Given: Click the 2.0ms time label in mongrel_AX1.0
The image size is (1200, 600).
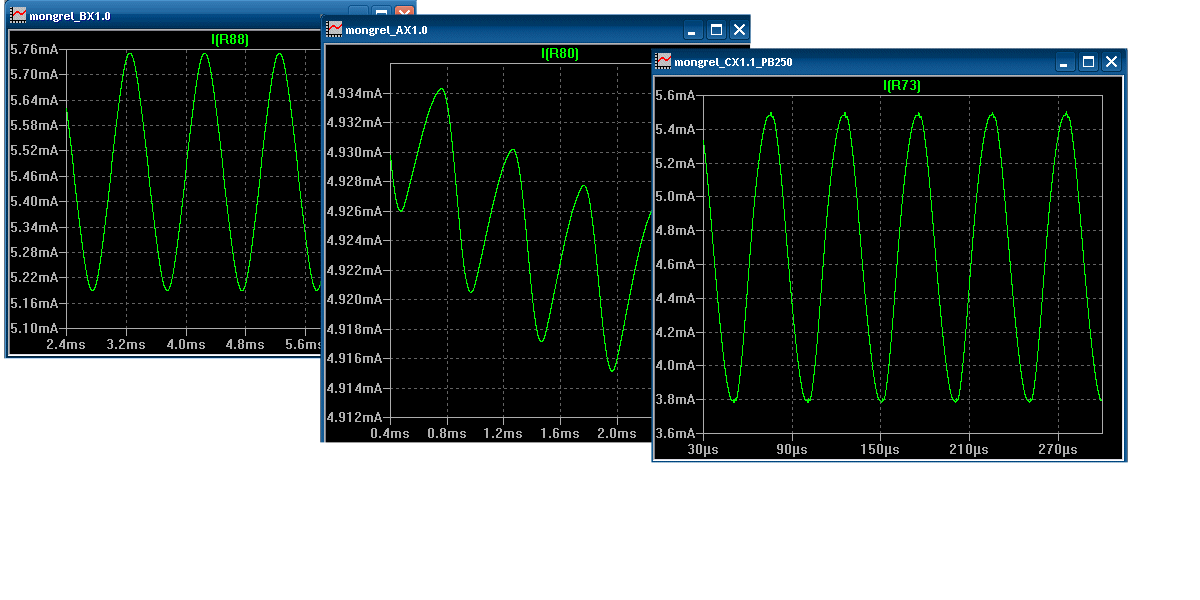Looking at the screenshot, I should (617, 434).
